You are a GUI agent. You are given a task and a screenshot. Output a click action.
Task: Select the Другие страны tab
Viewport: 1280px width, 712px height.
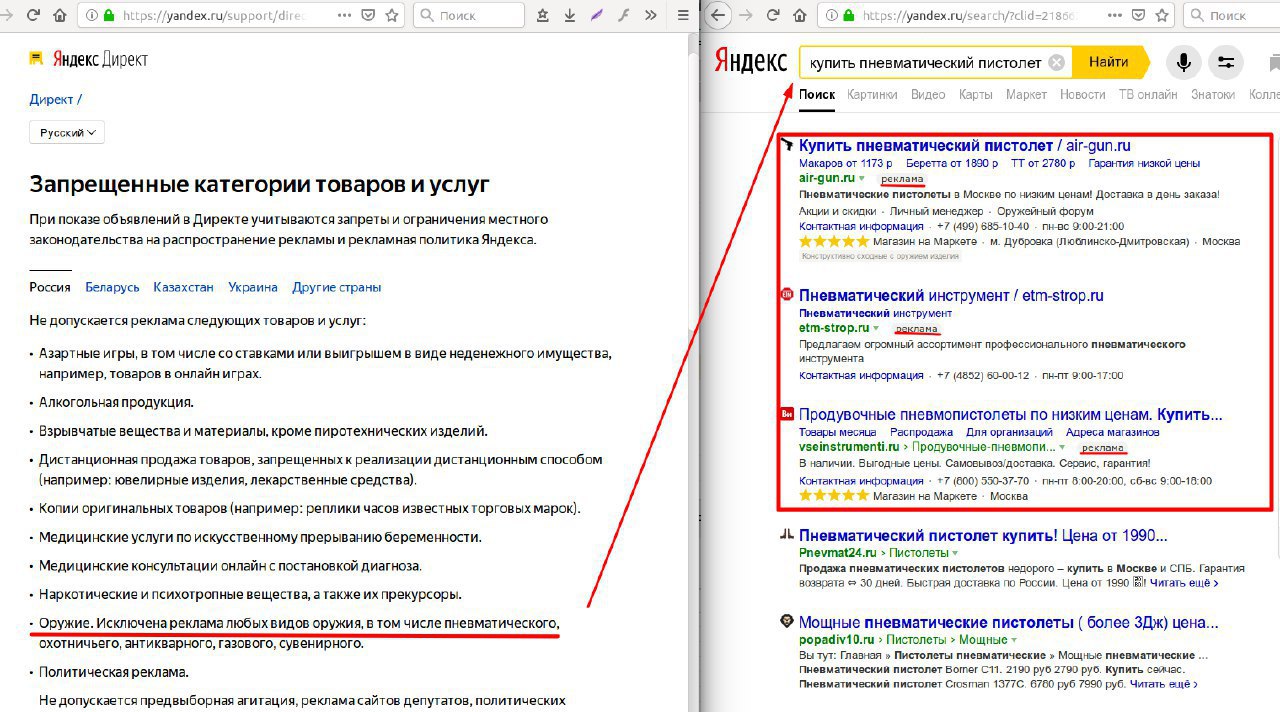[336, 287]
